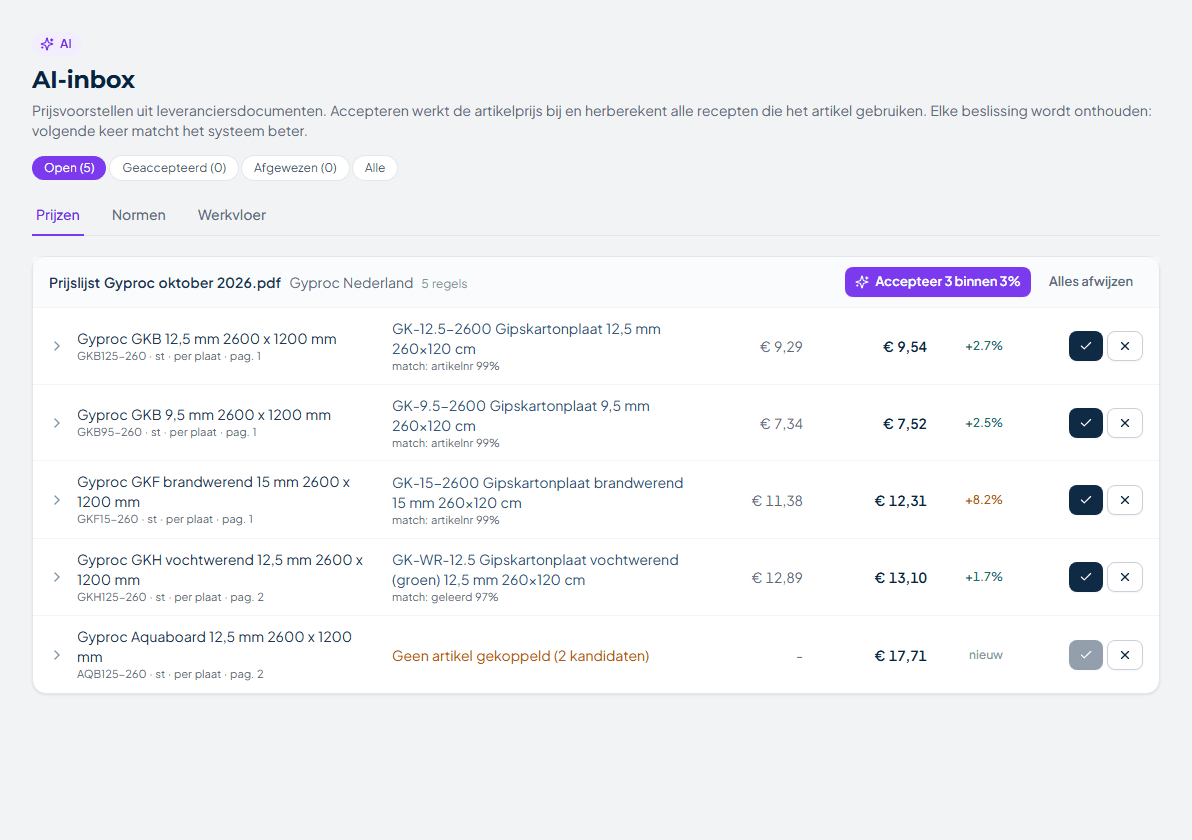1192x840 pixels.
Task: Expand the GKF brandwerend 15 mm row
Action: click(x=56, y=500)
